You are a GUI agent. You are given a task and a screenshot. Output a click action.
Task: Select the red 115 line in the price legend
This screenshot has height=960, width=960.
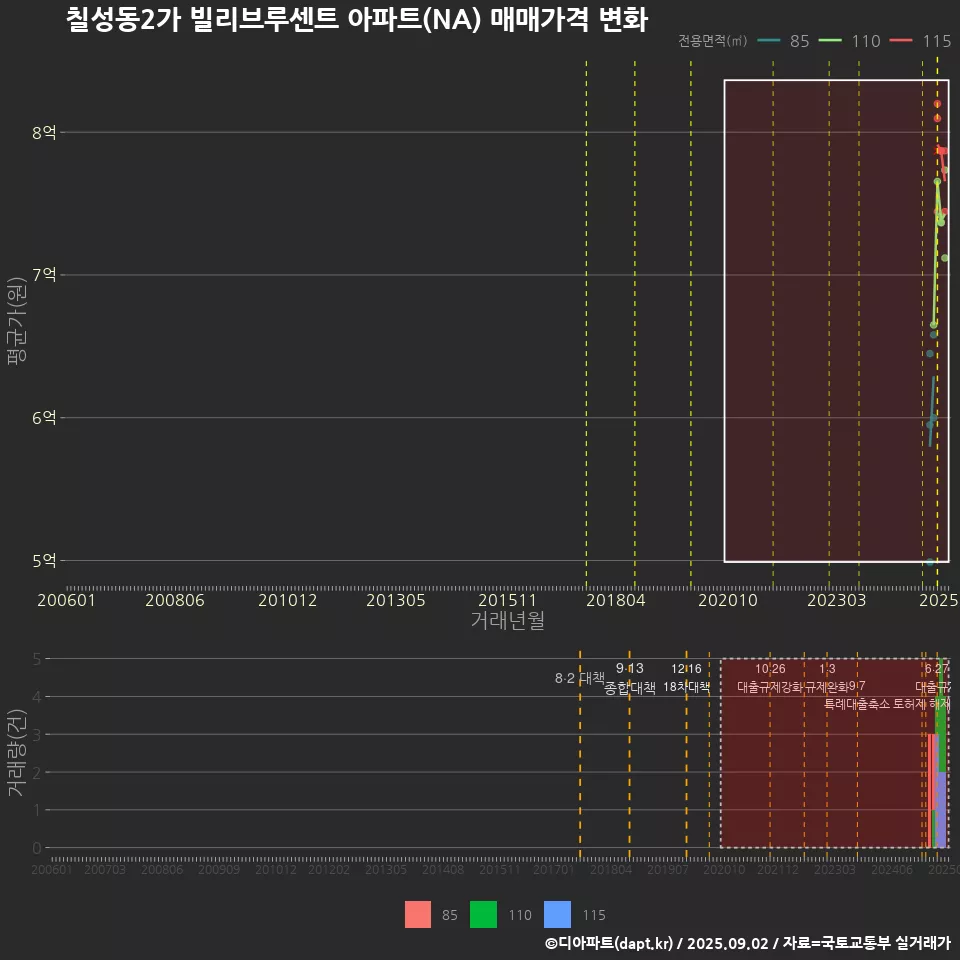tap(901, 41)
